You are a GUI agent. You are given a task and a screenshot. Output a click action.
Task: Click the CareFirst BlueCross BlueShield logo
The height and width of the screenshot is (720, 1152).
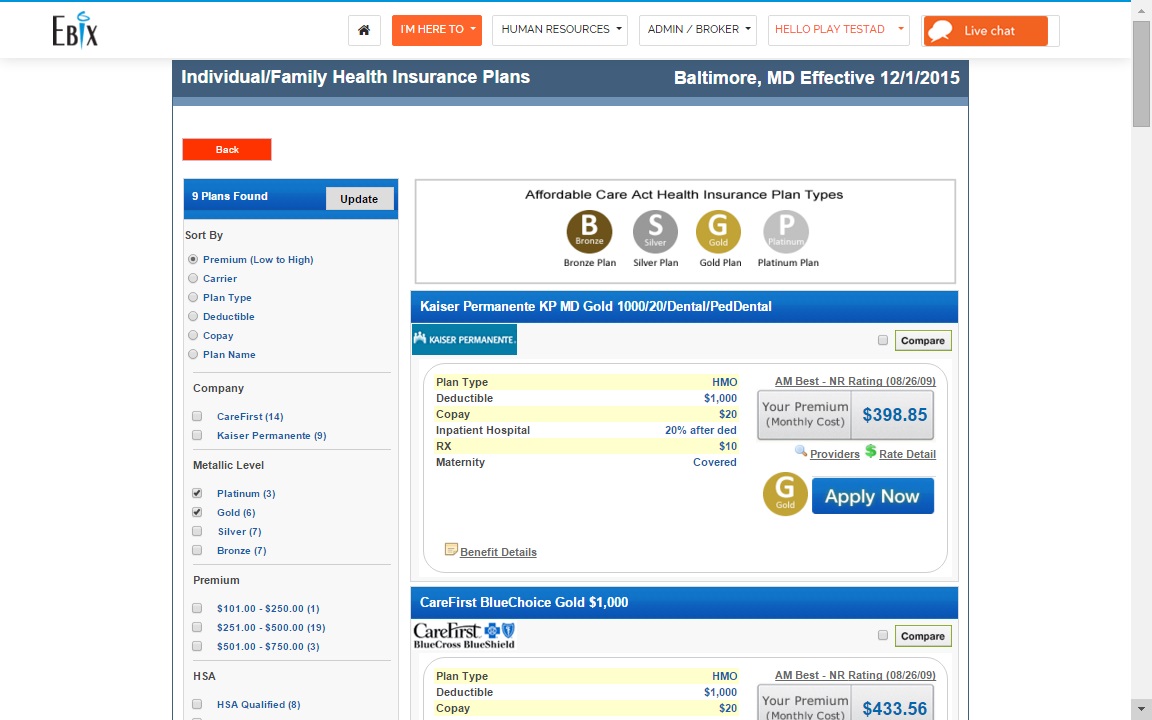click(464, 636)
